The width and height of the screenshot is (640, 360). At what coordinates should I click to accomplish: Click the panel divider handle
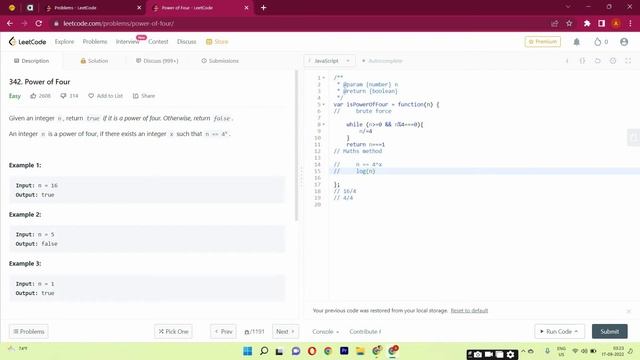pos(301,176)
